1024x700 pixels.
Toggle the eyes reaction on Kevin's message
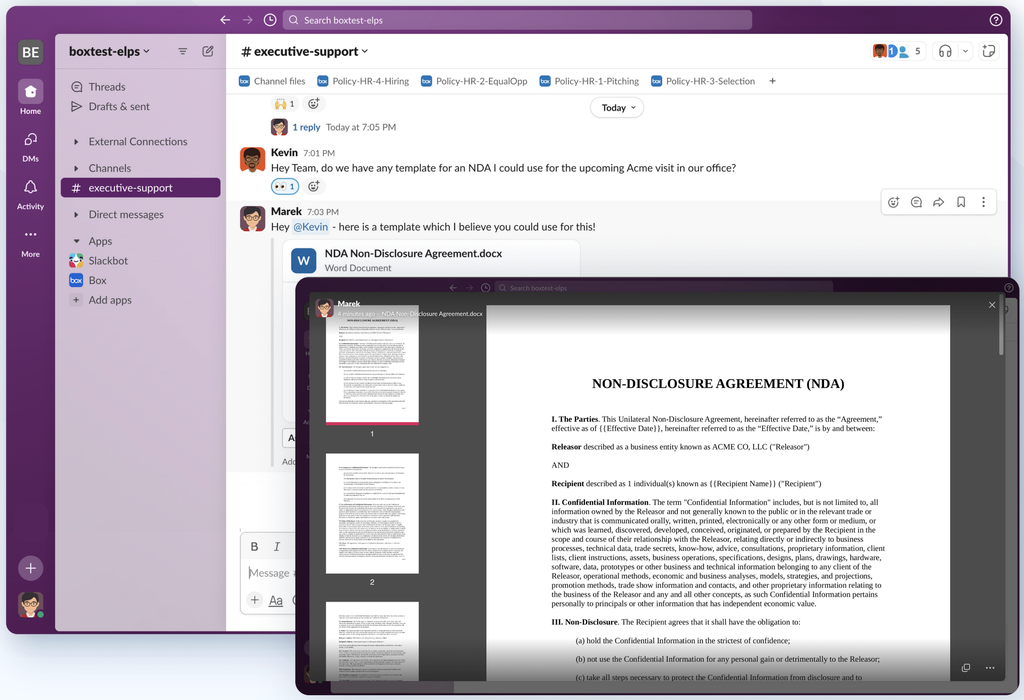[x=284, y=187]
